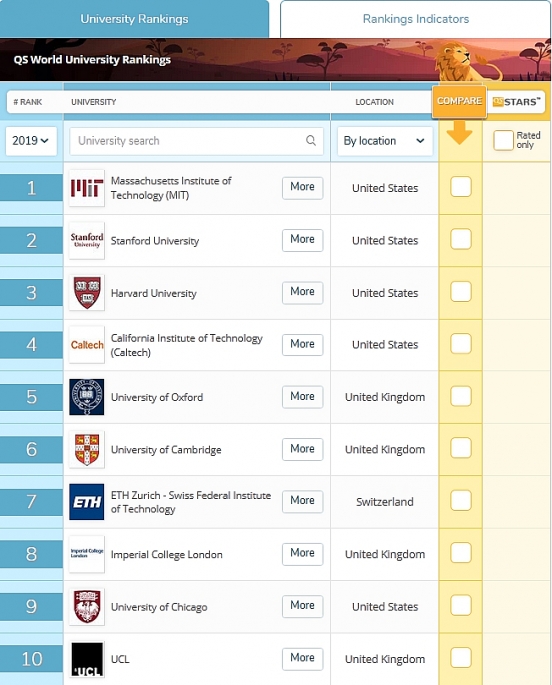Screen dimensions: 552x685
Task: Click the QS World University Rankings banner title
Action: 92,60
